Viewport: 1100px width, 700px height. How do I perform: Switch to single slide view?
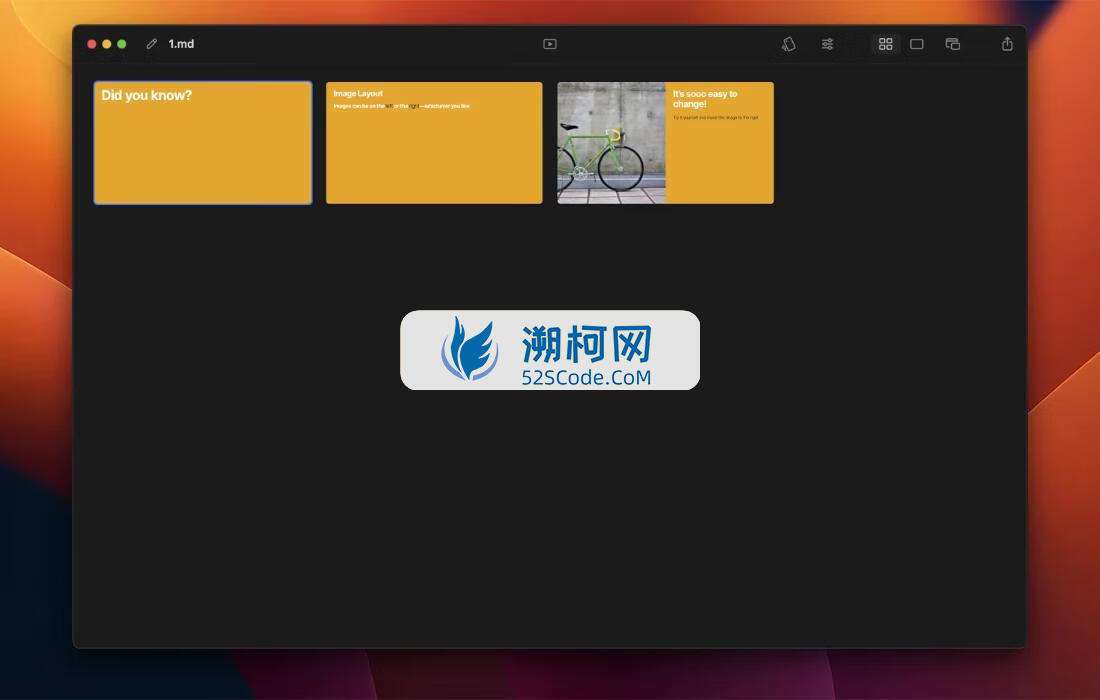click(x=917, y=44)
